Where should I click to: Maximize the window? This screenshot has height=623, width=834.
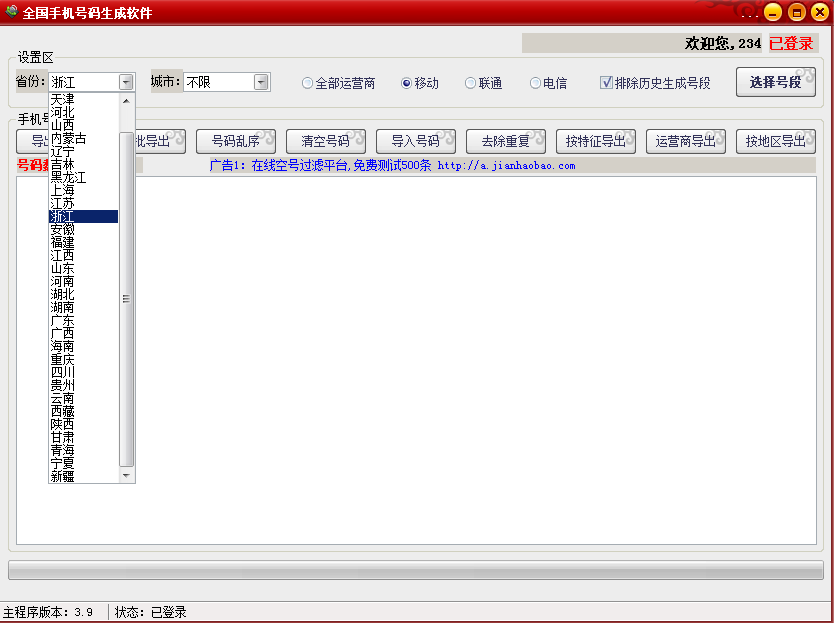(796, 12)
